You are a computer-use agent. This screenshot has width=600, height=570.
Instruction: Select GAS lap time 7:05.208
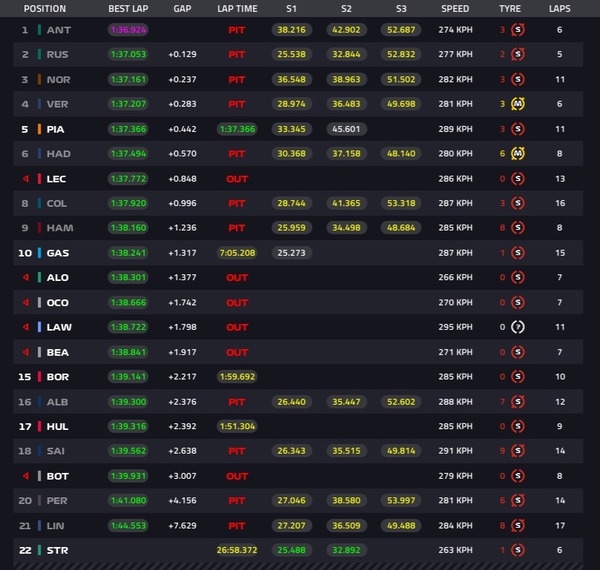237,253
